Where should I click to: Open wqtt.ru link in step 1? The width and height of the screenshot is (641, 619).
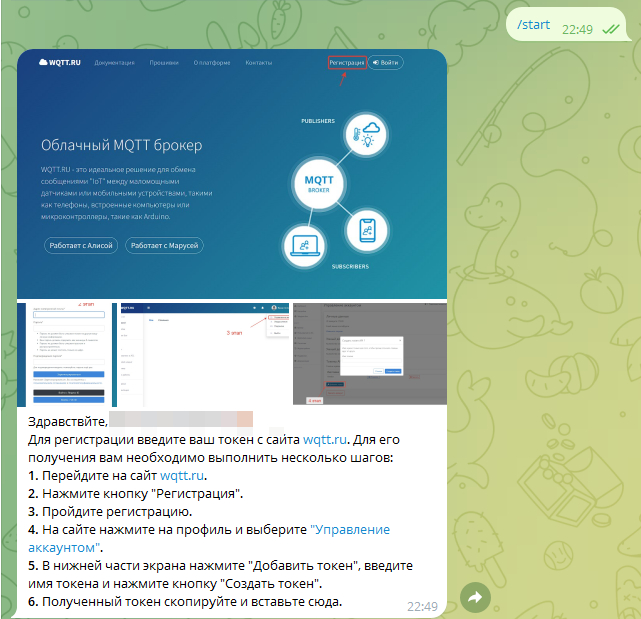[182, 475]
